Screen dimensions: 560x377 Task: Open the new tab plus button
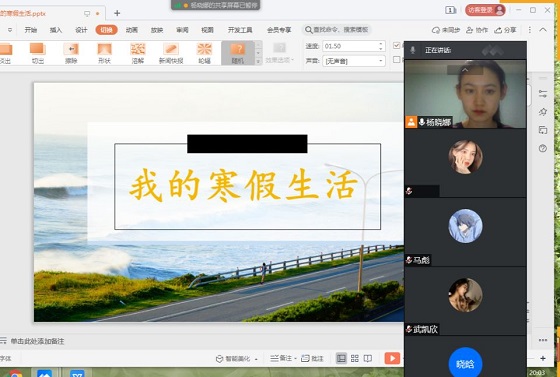click(117, 13)
